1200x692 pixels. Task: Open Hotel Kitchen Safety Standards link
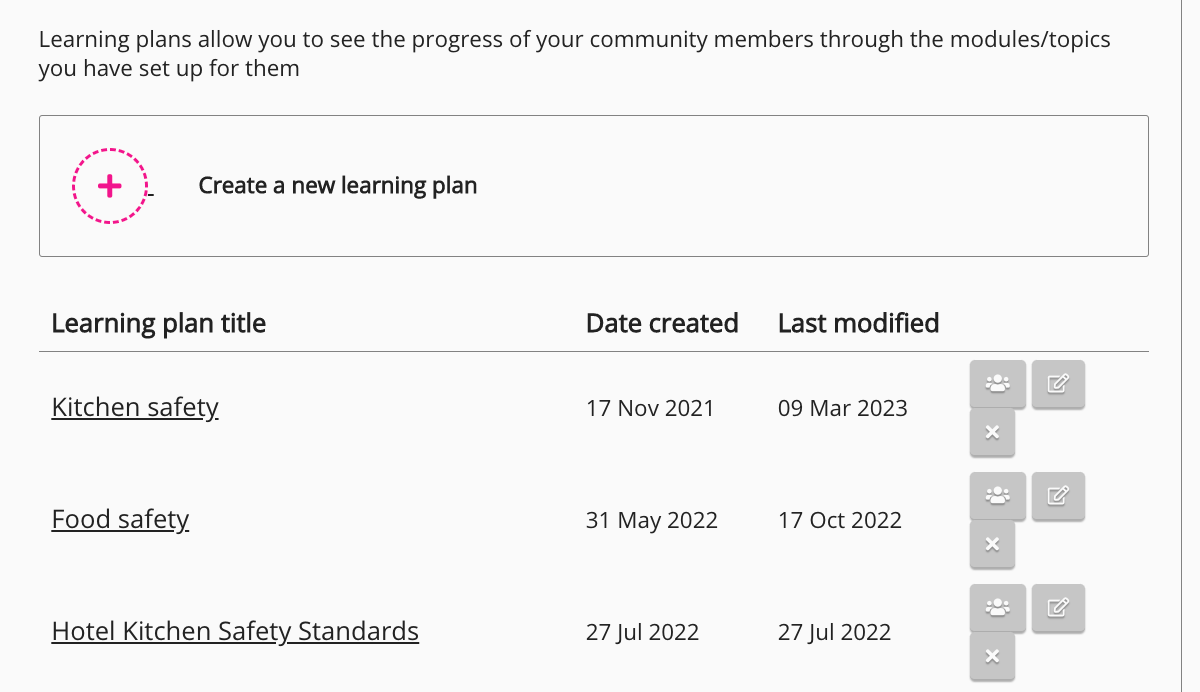(x=235, y=632)
